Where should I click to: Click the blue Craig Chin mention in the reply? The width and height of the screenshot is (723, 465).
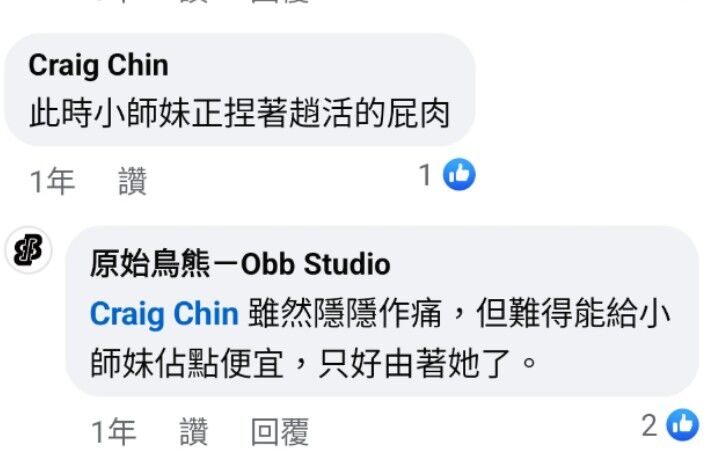[x=164, y=314]
